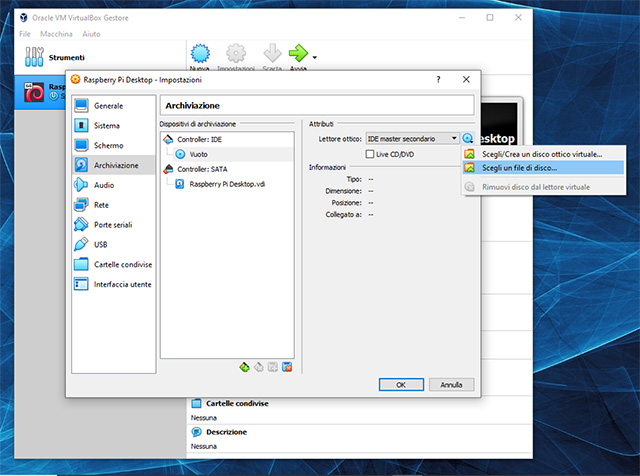This screenshot has height=476, width=640.
Task: Open the dropdown arrow beside Avvia
Action: coord(315,57)
